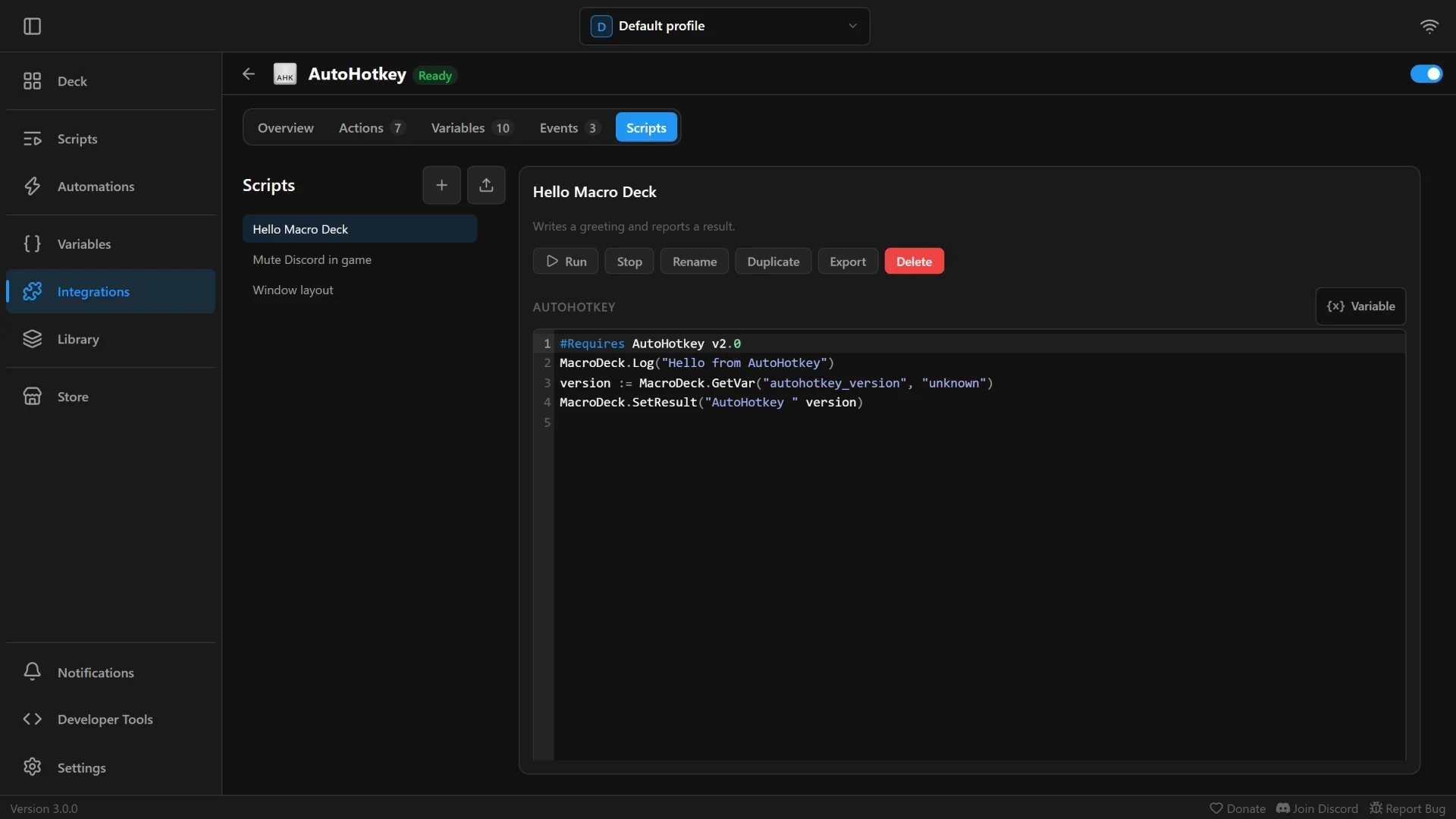Check the connection status wifi icon
Viewport: 1456px width, 819px height.
click(x=1429, y=27)
